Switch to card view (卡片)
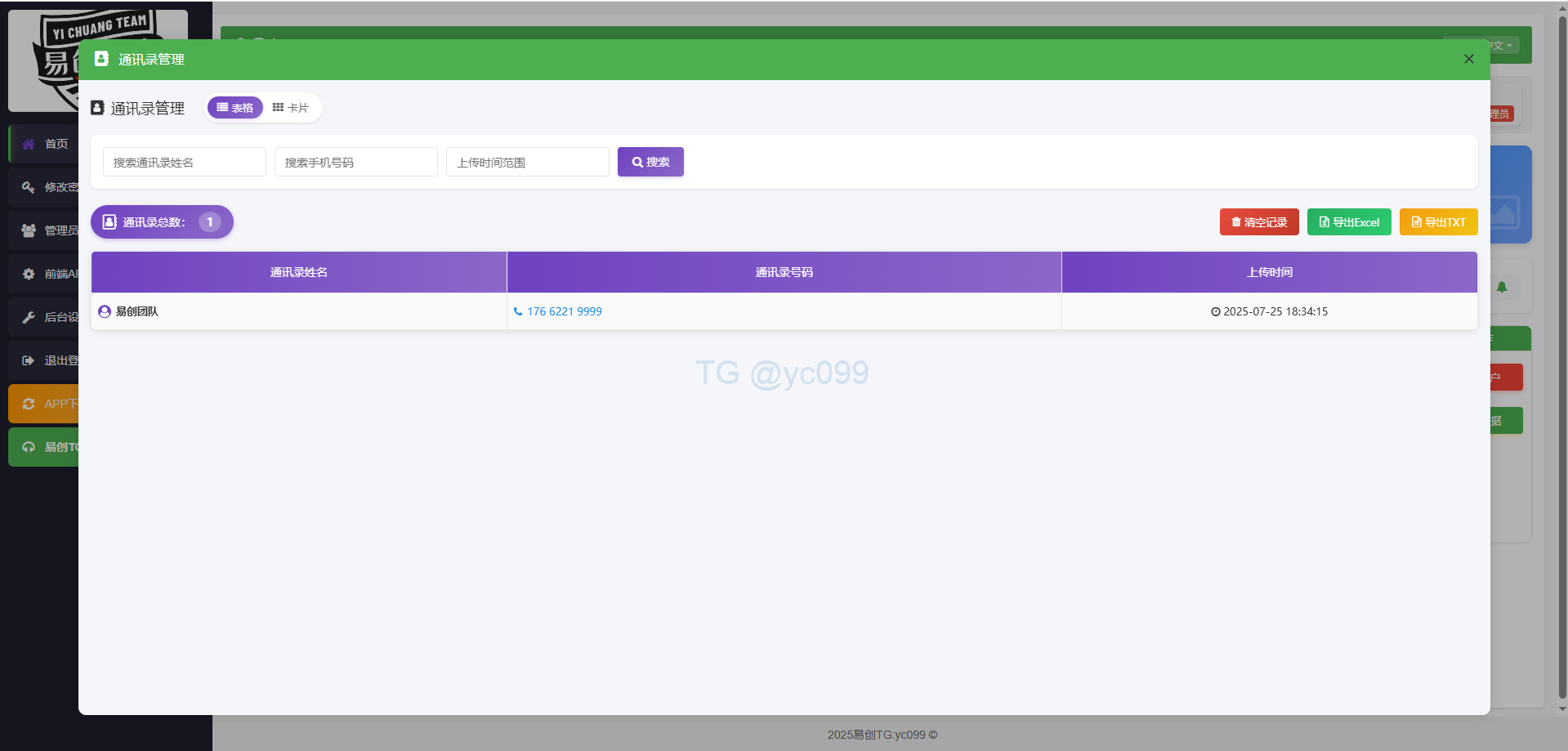This screenshot has width=1568, height=751. coord(291,108)
